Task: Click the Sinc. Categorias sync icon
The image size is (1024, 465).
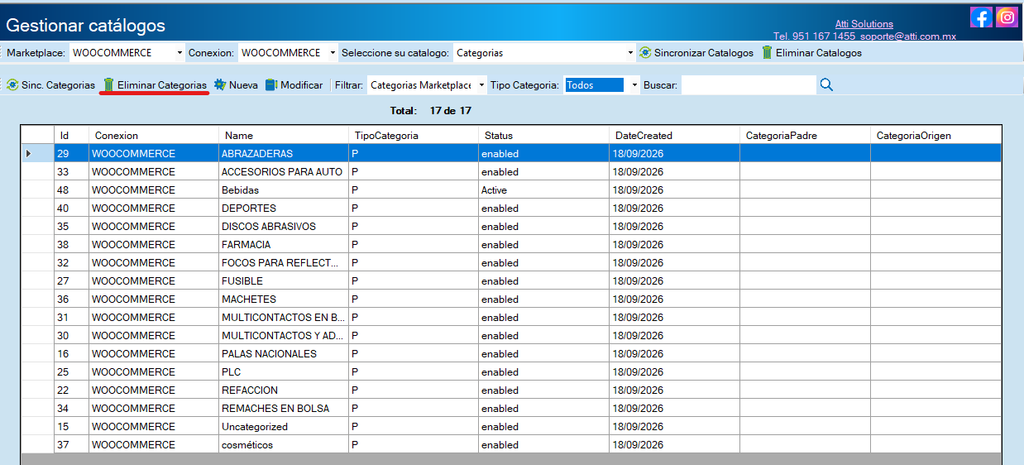Action: pyautogui.click(x=12, y=85)
